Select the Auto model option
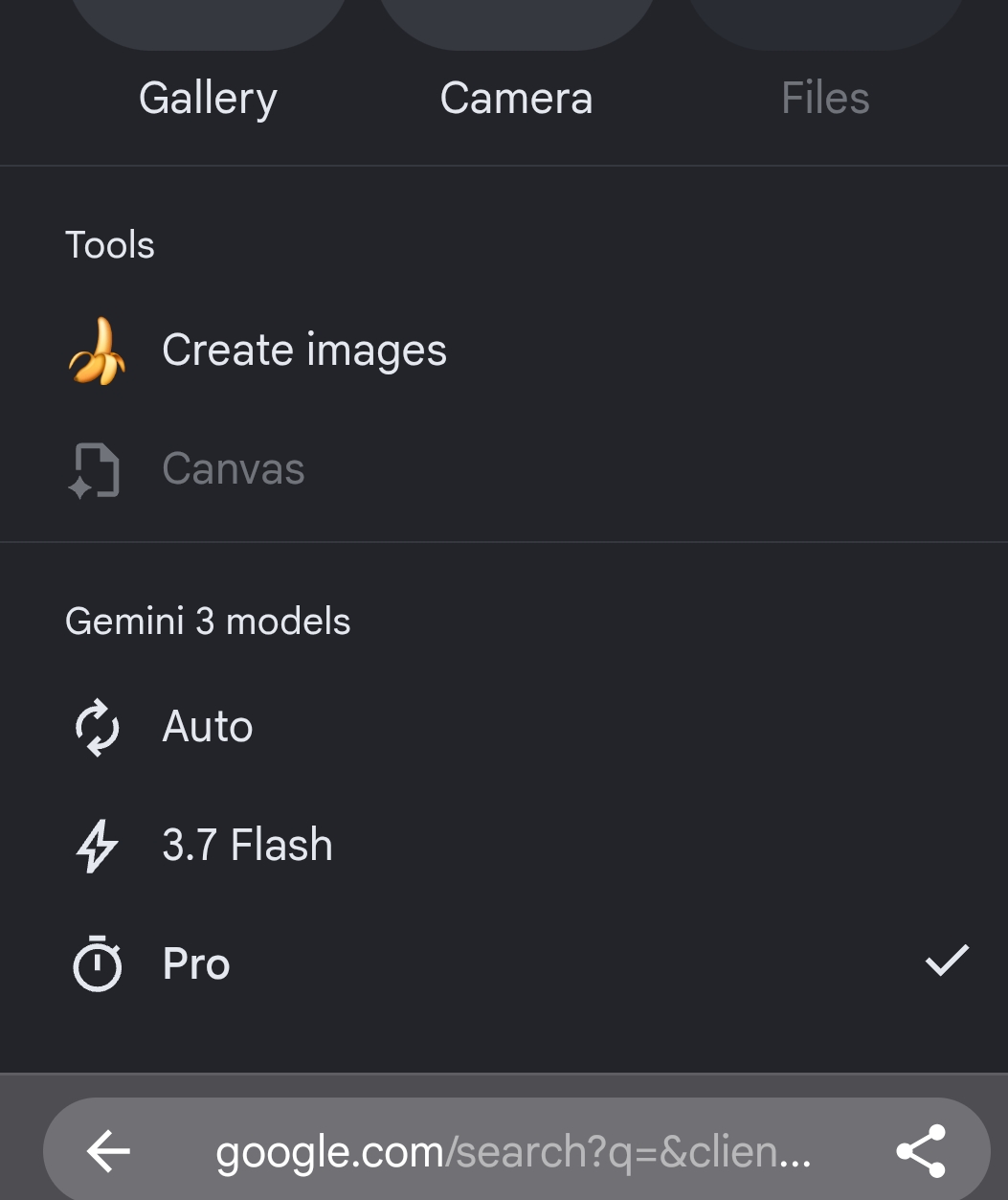This screenshot has height=1200, width=1008. coord(504,727)
